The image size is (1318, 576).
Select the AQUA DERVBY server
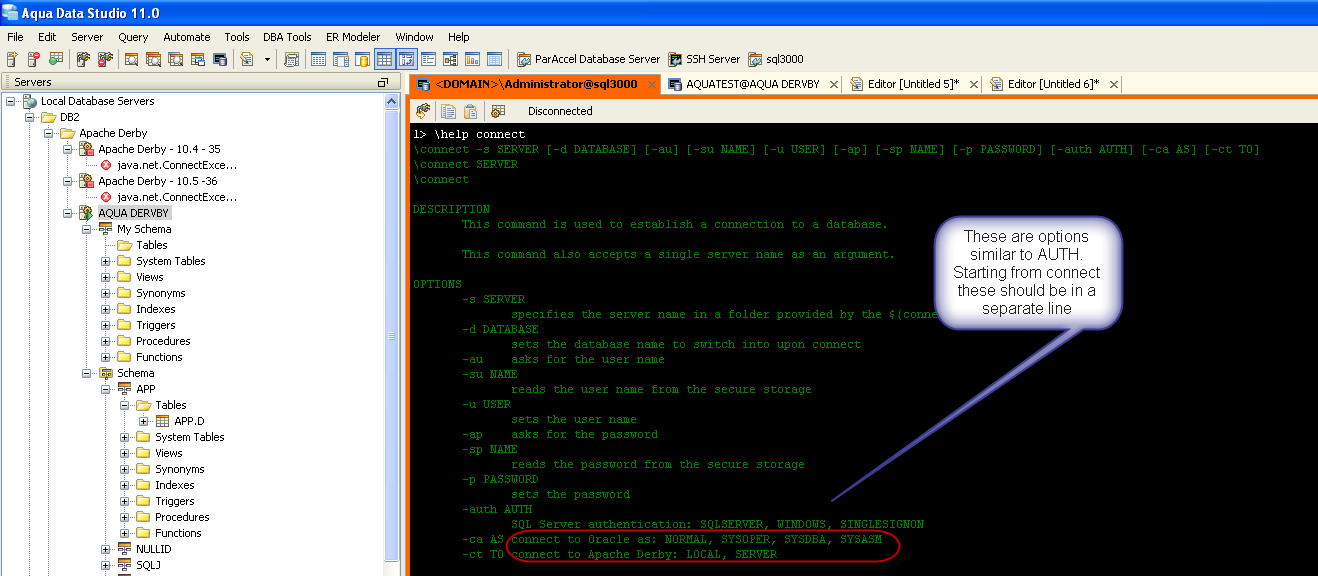(x=134, y=213)
